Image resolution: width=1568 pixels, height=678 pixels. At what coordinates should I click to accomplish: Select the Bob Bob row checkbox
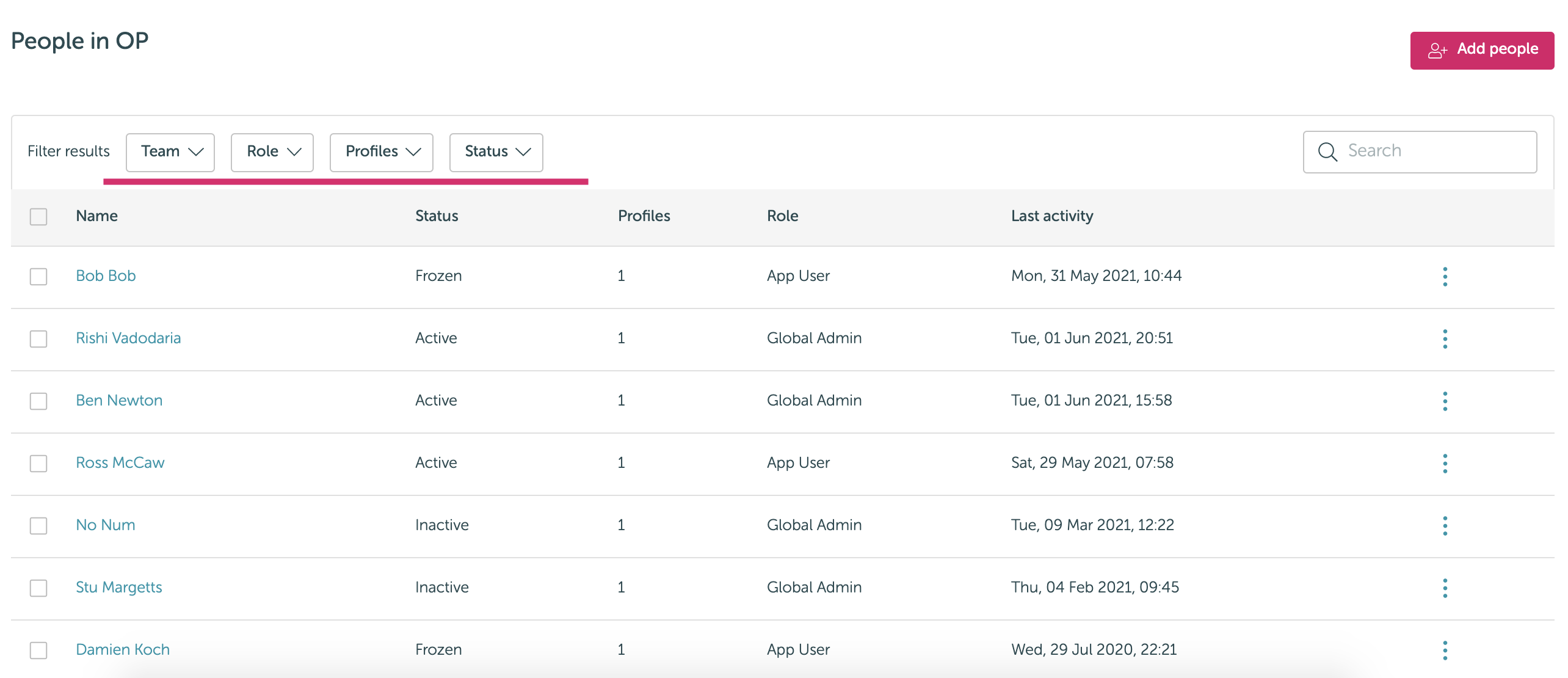[x=38, y=277]
